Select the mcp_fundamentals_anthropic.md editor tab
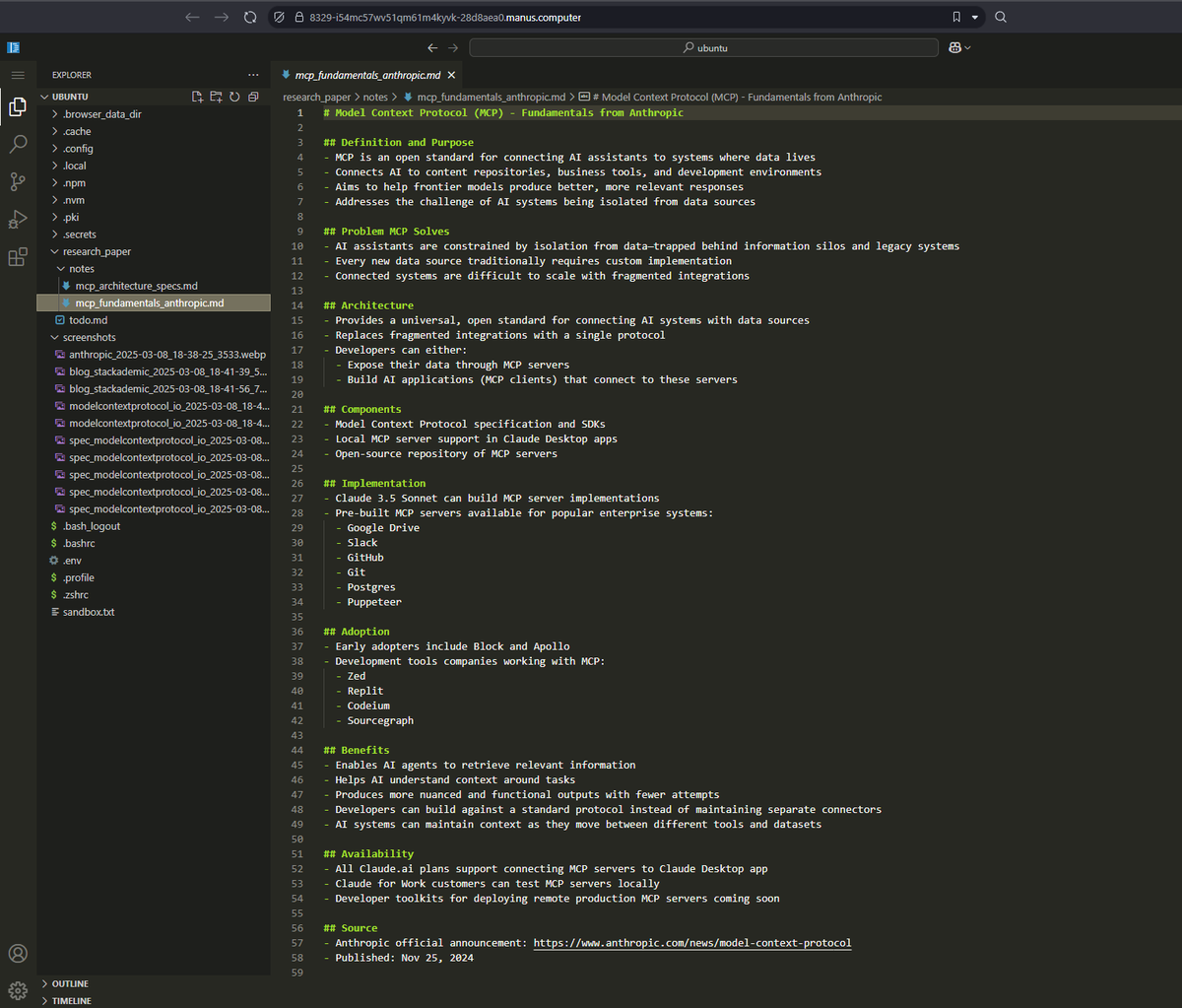The image size is (1182, 1008). pos(367,75)
